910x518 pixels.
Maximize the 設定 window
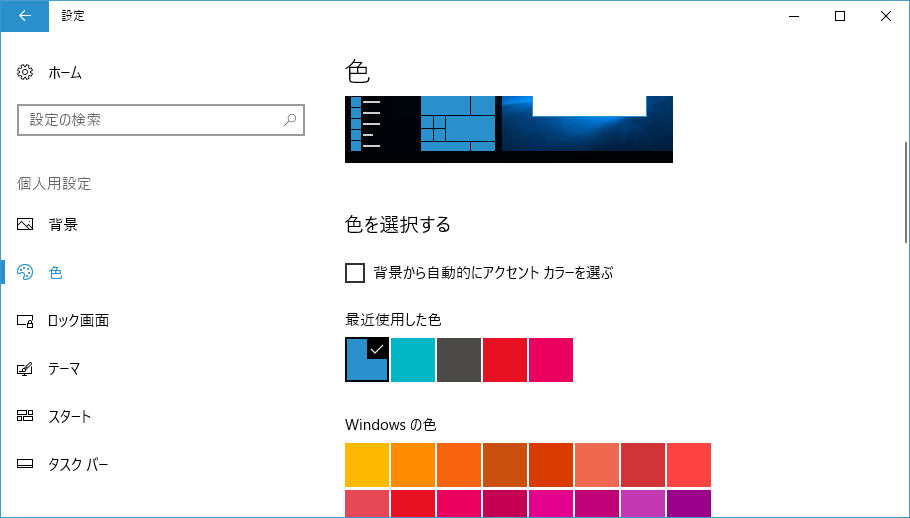tap(840, 16)
